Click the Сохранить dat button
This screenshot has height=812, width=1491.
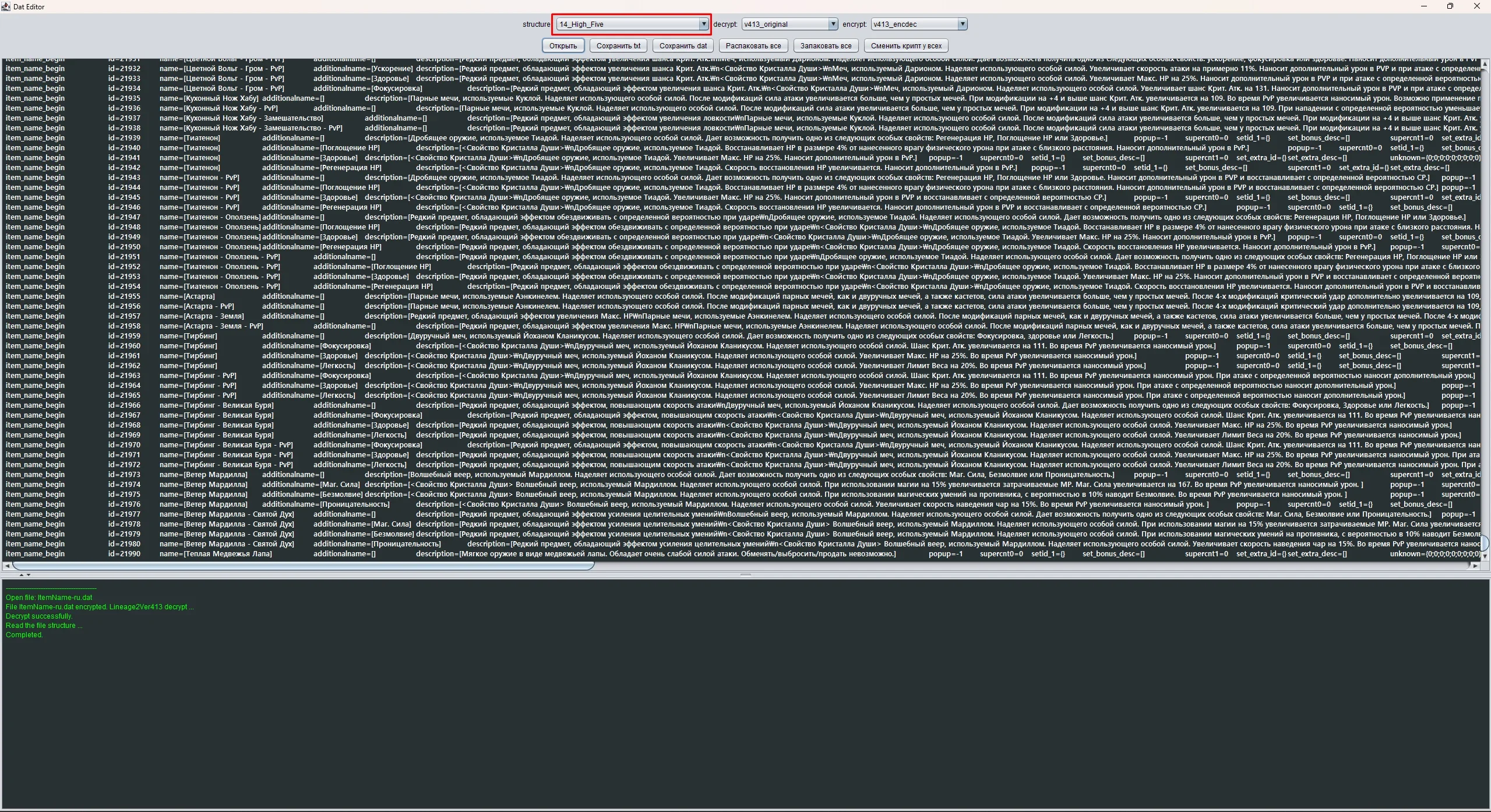(x=683, y=45)
